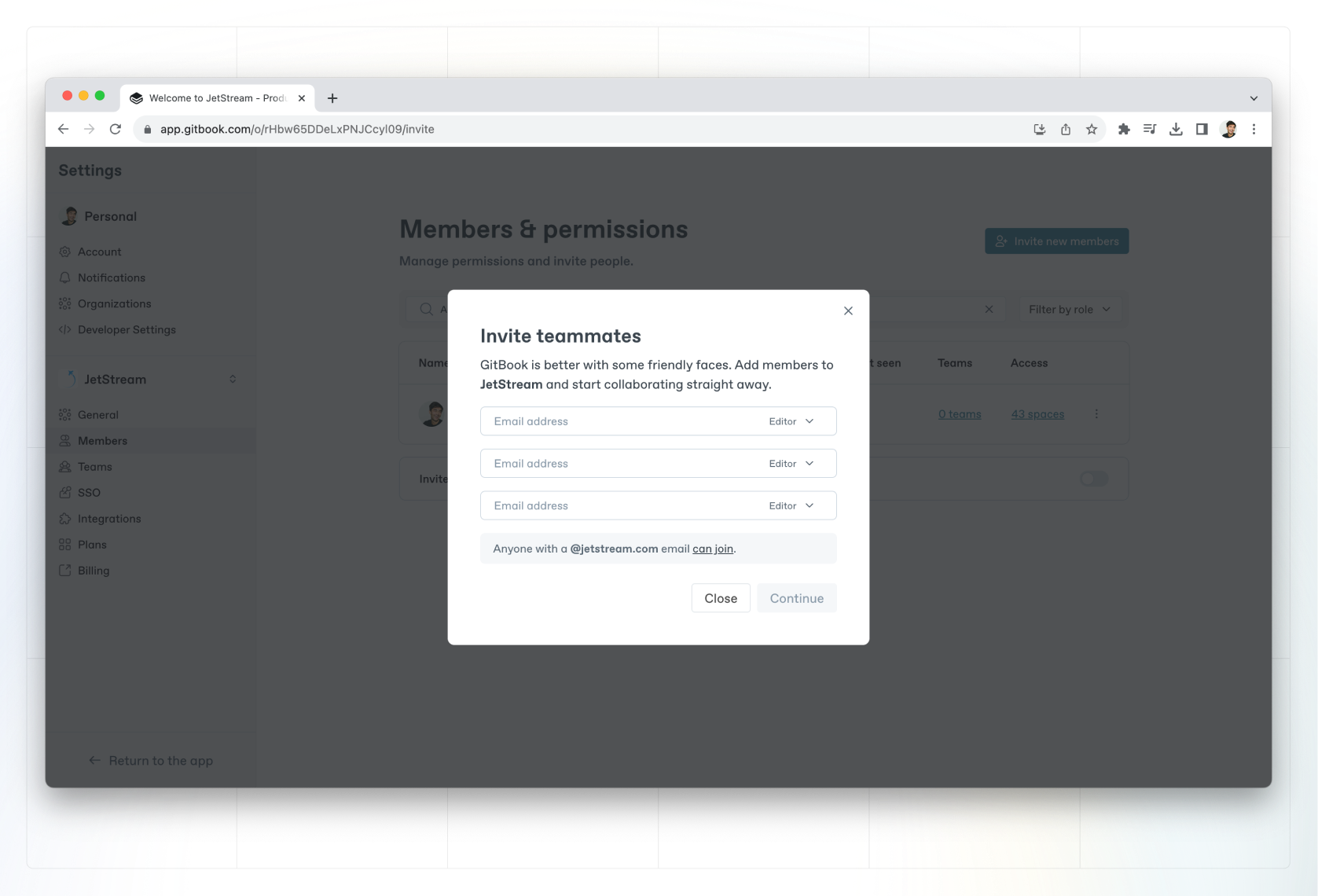Open Developer Settings in sidebar

click(x=127, y=329)
